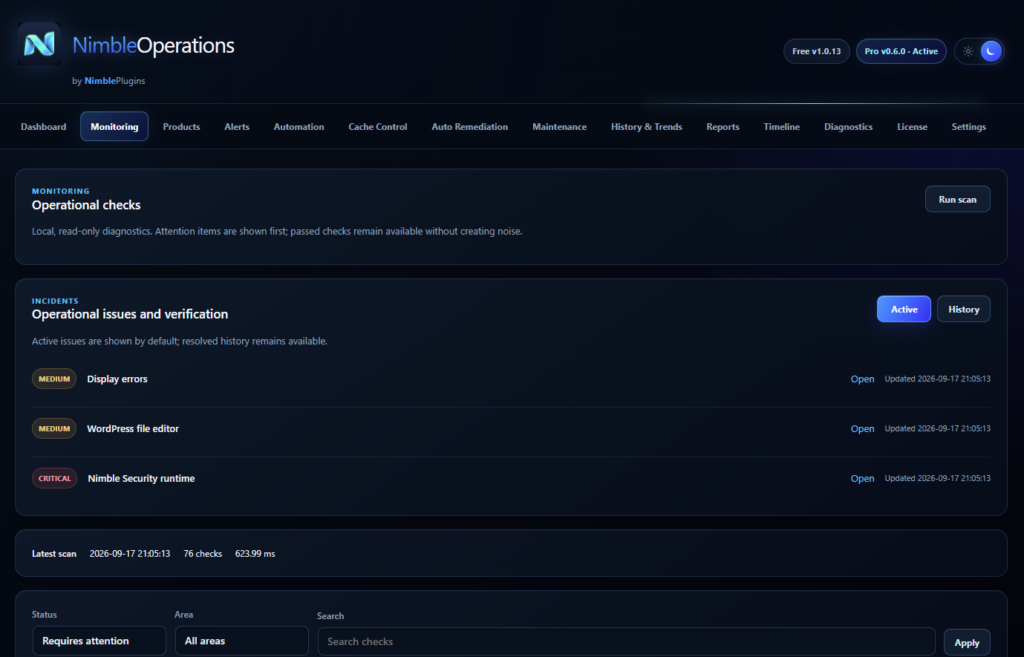
Task: Select the Display errors incident title
Action: click(x=117, y=379)
